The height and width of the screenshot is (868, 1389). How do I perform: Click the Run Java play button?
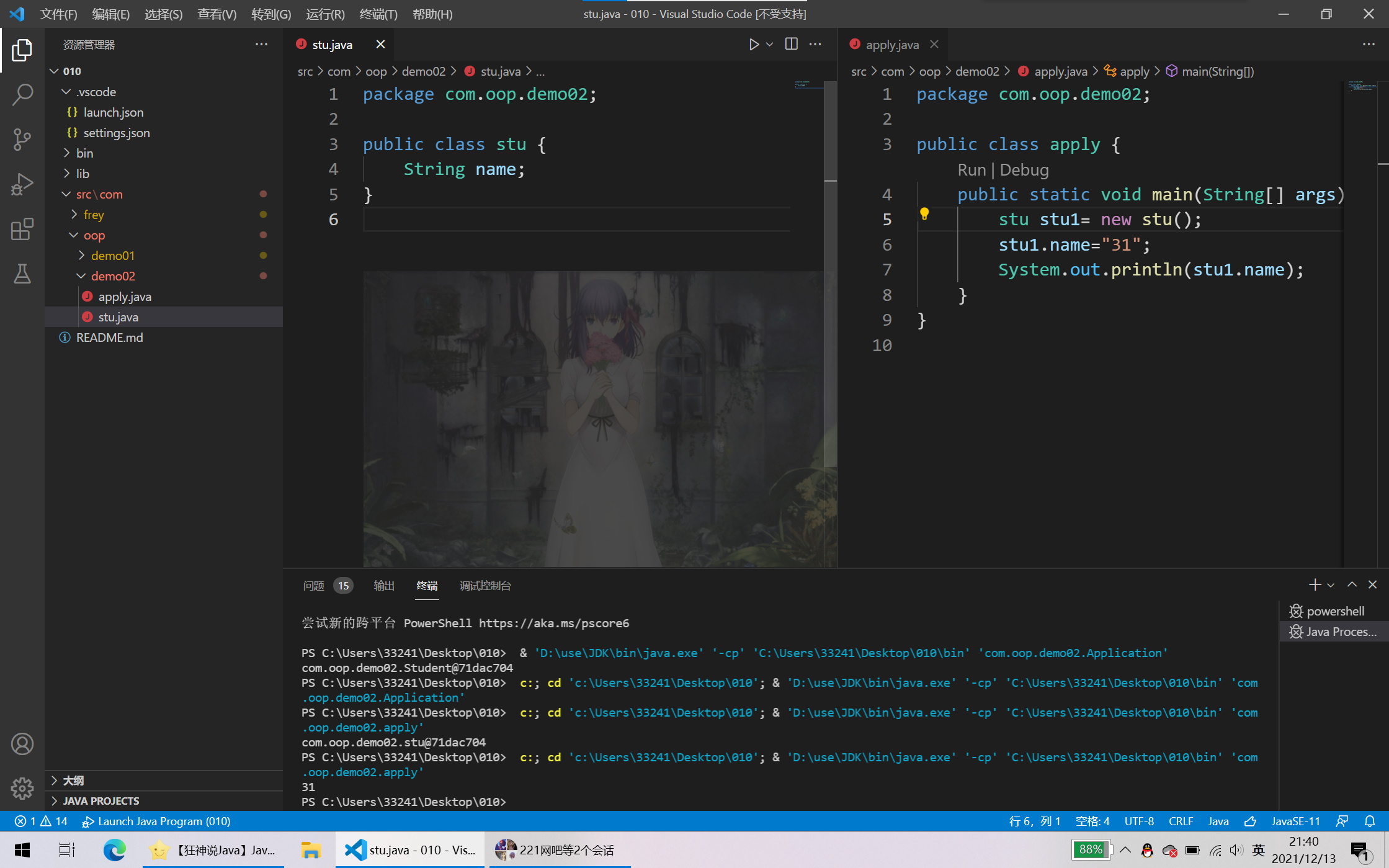pyautogui.click(x=753, y=45)
